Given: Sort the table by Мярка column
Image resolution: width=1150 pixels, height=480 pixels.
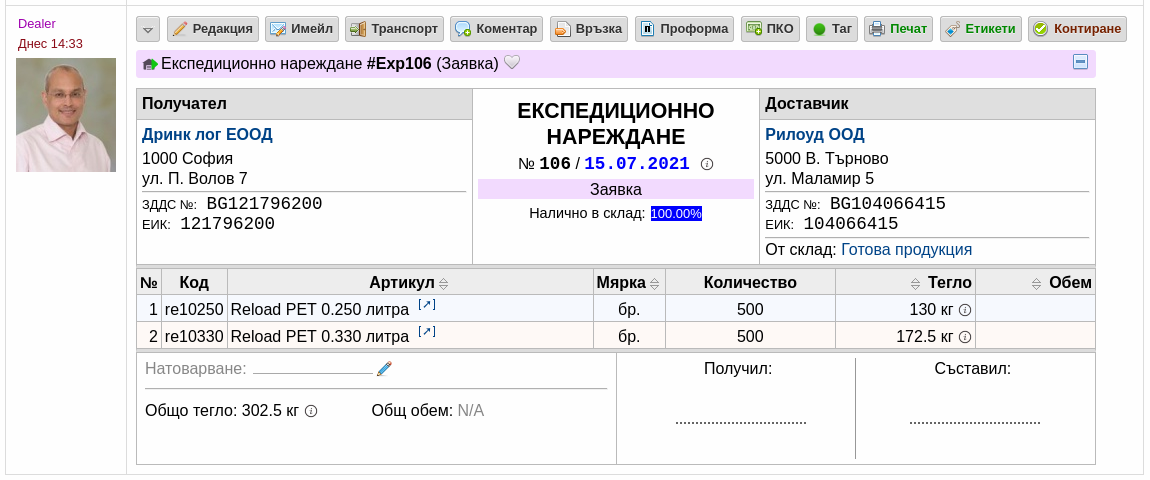Looking at the screenshot, I should (654, 283).
